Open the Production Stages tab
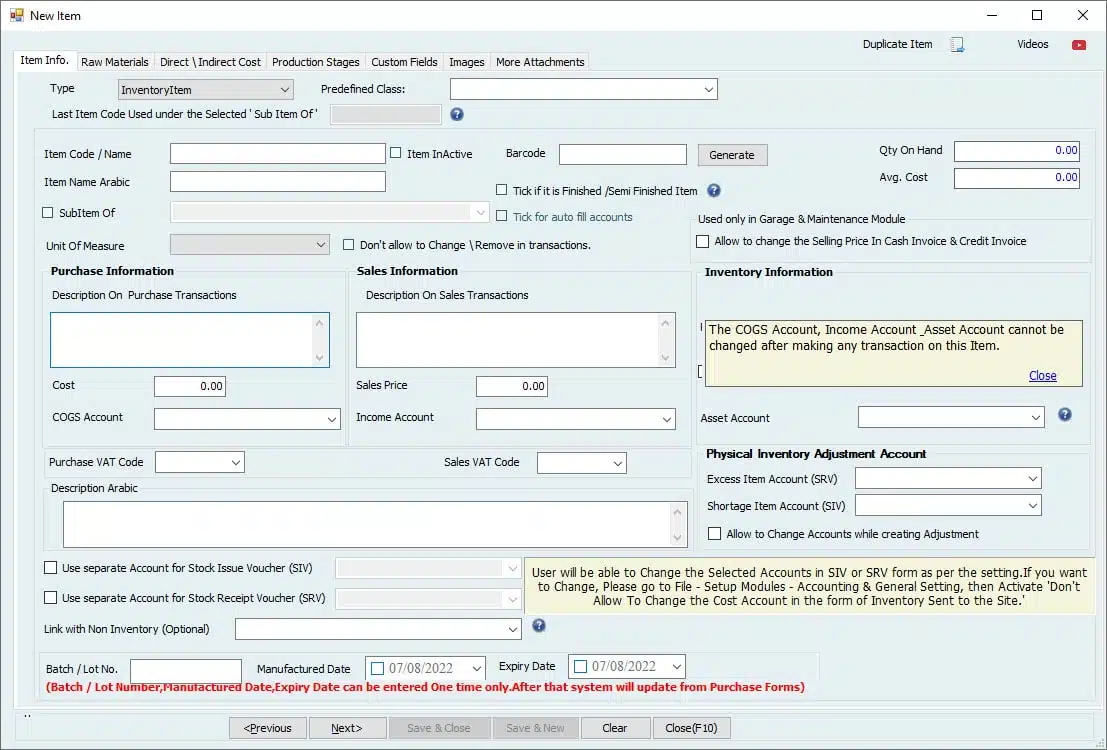 (316, 62)
